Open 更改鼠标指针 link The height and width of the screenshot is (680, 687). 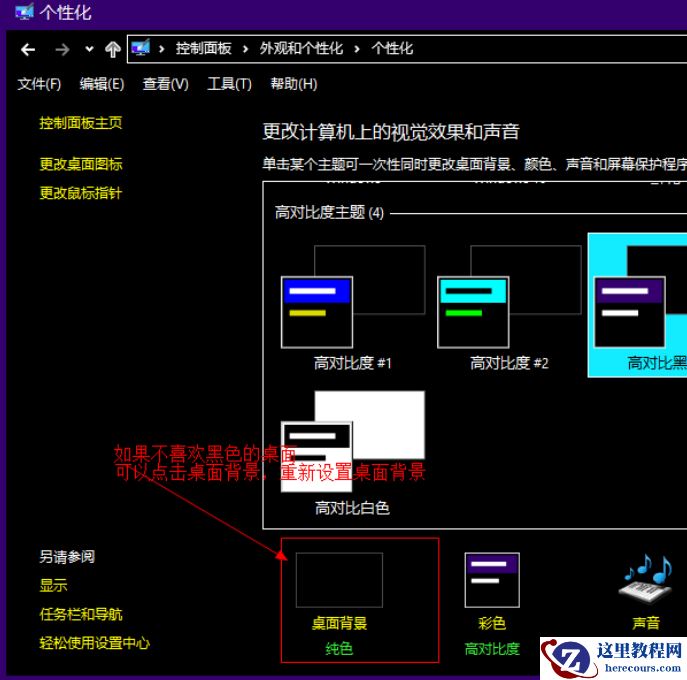pos(81,193)
